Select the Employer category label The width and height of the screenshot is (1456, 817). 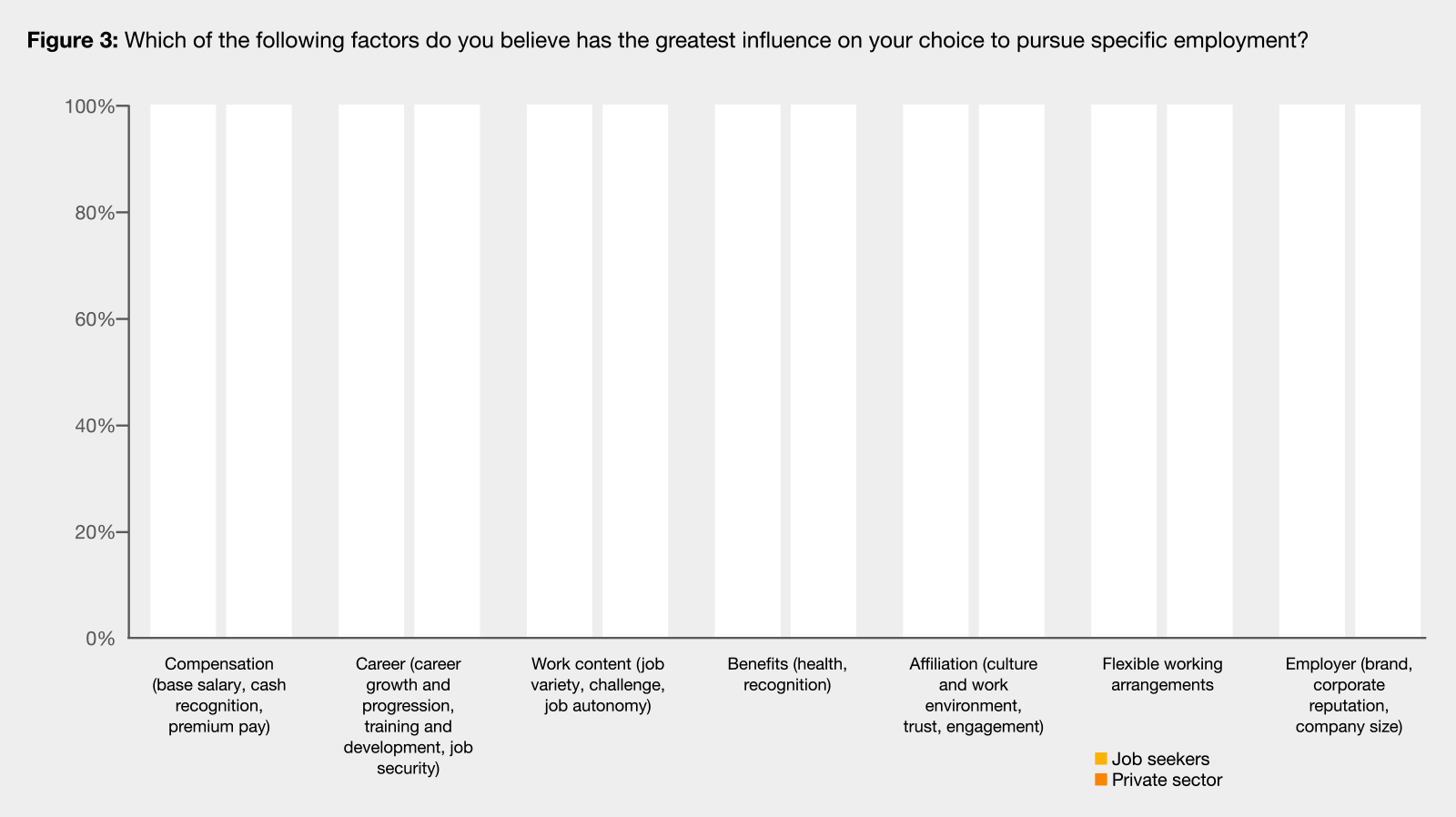click(1349, 695)
